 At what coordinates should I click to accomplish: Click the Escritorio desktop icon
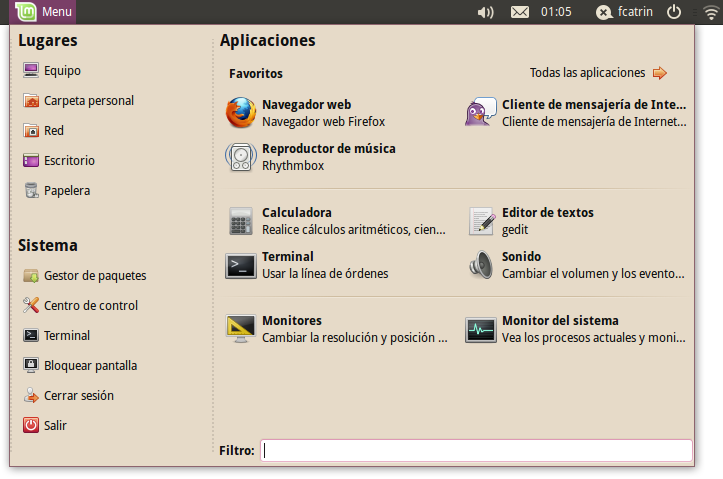31,160
